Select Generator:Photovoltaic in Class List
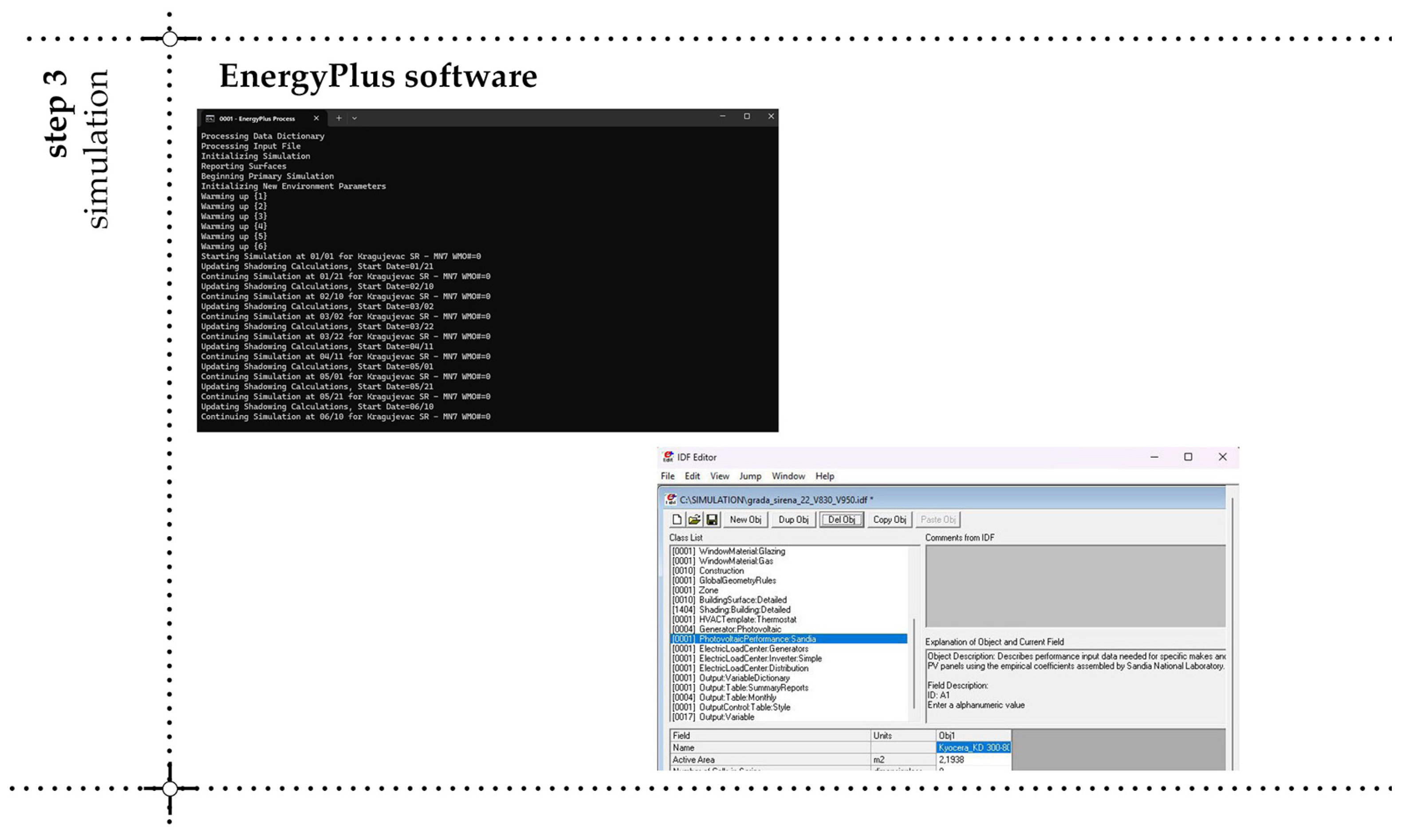 coord(740,629)
